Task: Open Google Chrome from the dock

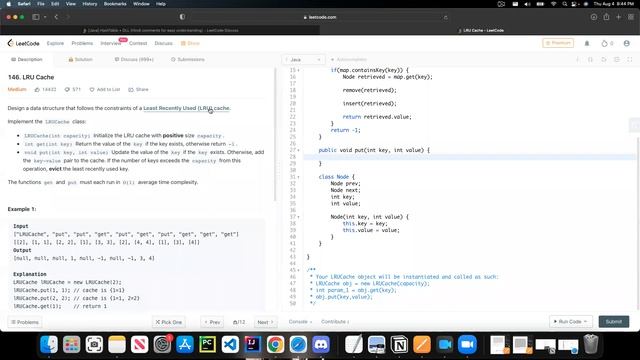Action: [x=276, y=344]
